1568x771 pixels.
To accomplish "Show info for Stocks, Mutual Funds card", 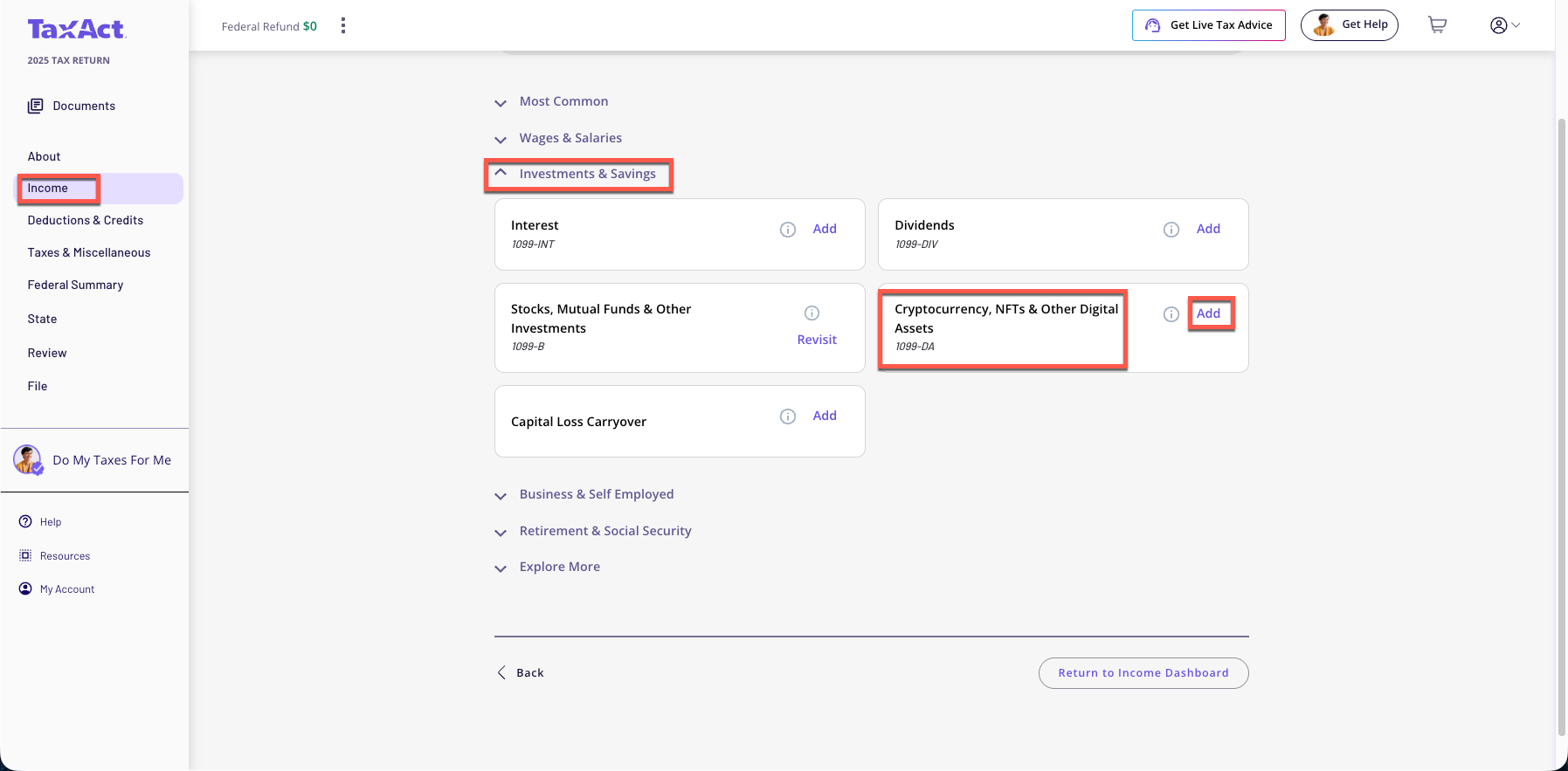I will (x=812, y=313).
